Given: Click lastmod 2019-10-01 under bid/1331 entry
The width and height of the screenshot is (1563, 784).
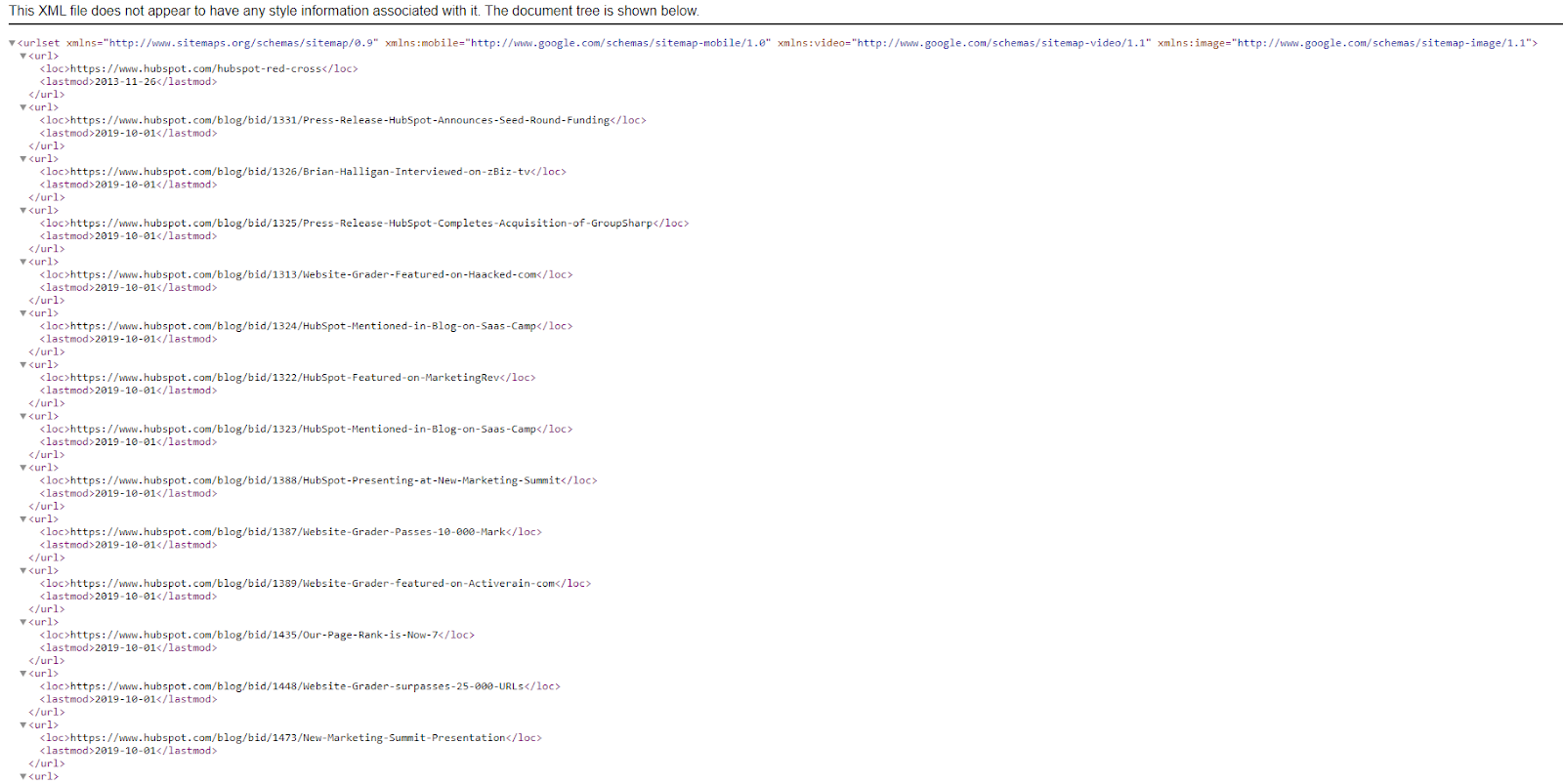Looking at the screenshot, I should (x=125, y=134).
